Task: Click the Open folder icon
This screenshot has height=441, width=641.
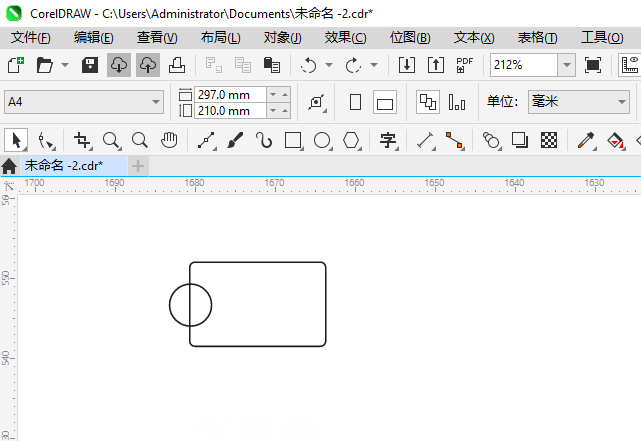Action: pyautogui.click(x=45, y=65)
